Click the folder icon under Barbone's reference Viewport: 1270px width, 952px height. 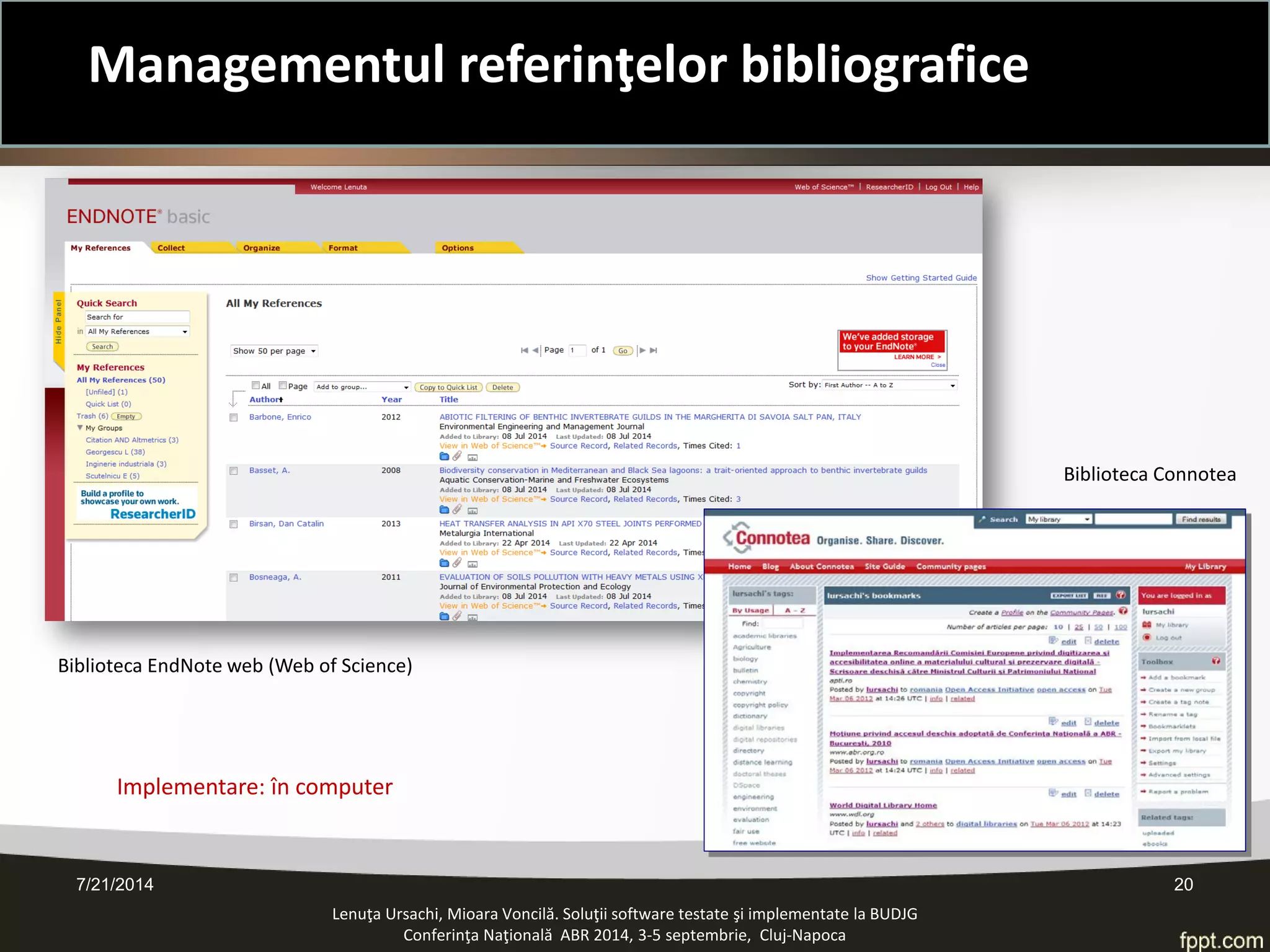444,457
